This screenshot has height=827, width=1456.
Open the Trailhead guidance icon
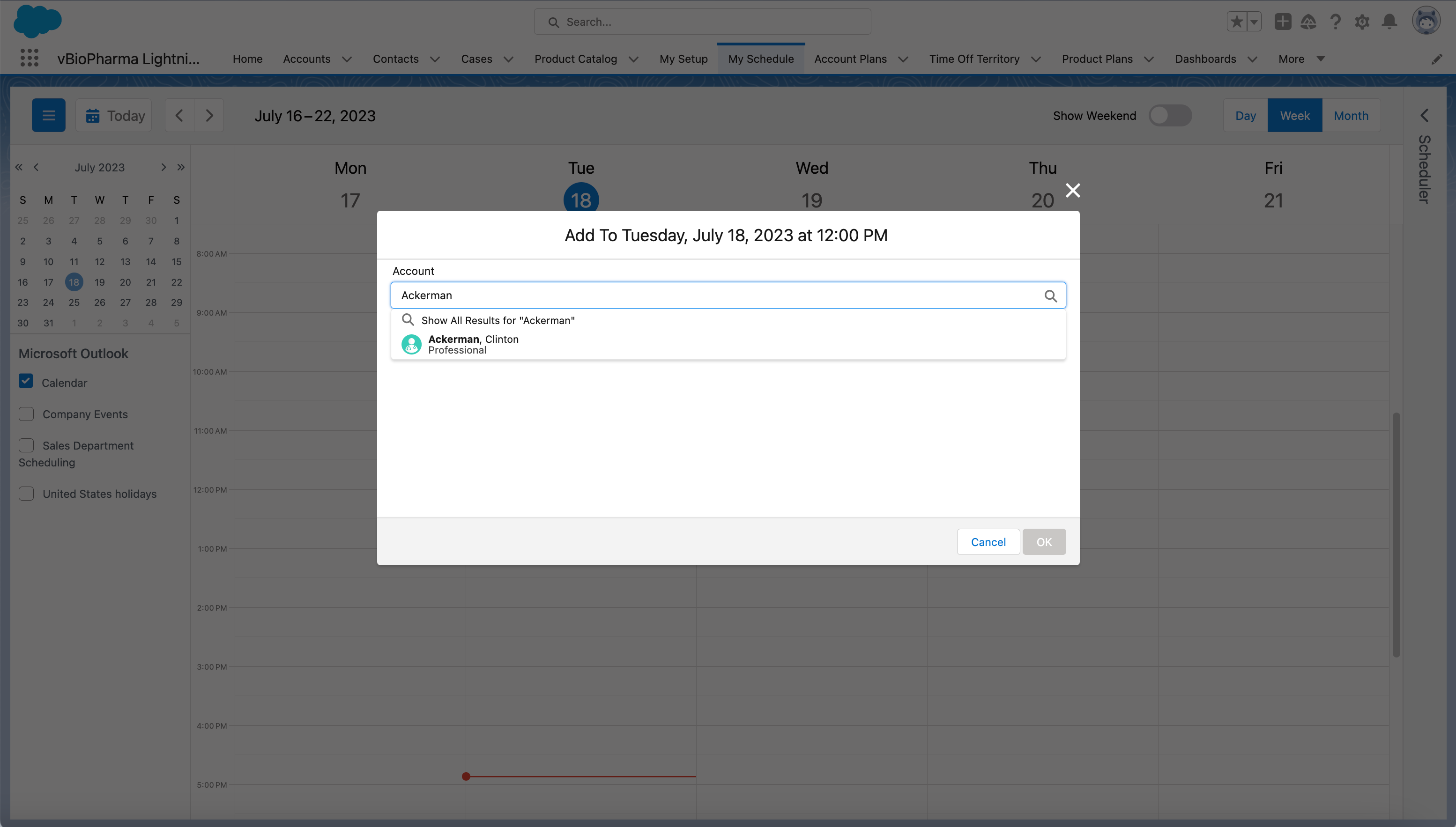1308,22
